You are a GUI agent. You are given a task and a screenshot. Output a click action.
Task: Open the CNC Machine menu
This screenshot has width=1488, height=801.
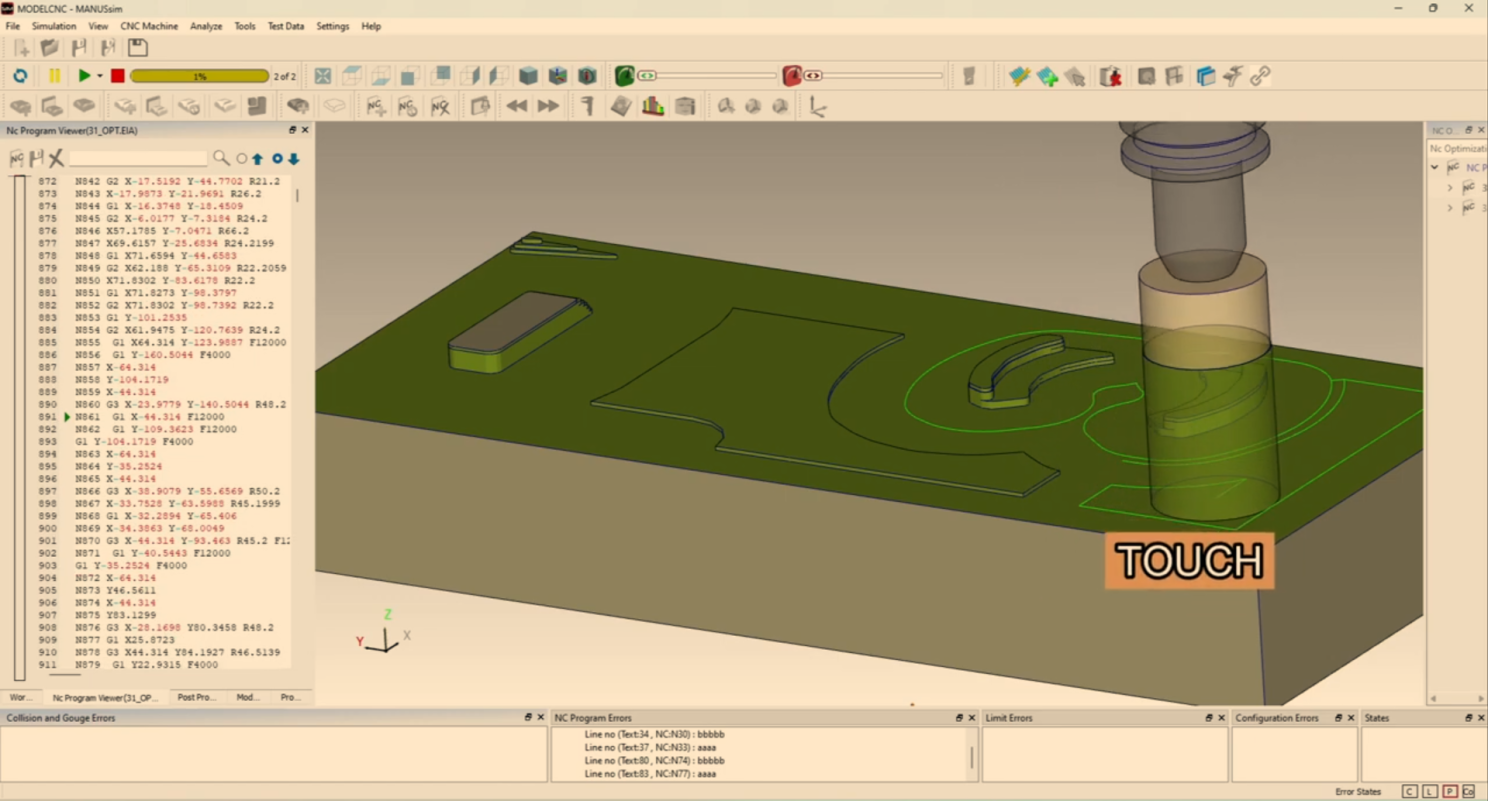pos(149,26)
